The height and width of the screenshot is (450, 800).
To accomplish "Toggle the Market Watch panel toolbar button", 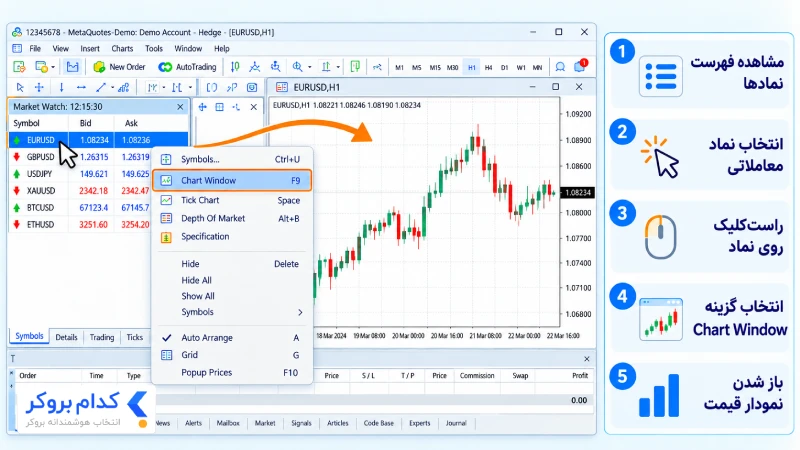I will click(72, 67).
